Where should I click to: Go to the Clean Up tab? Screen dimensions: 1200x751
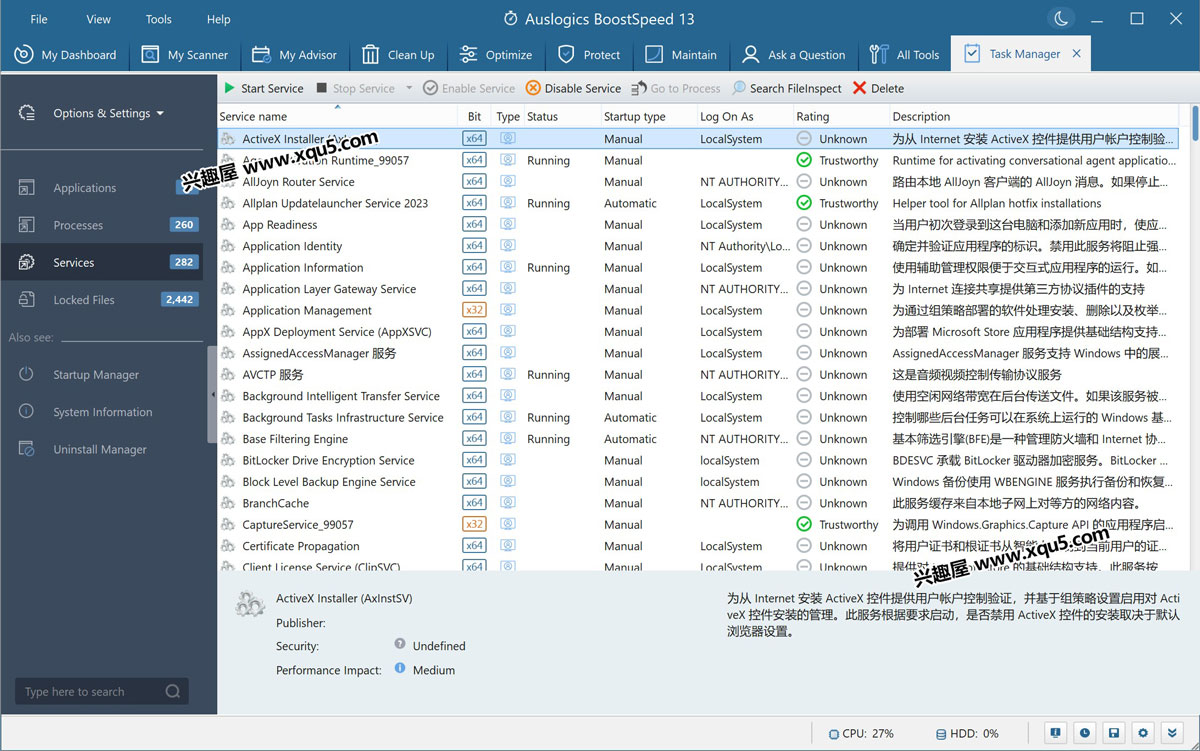(398, 54)
